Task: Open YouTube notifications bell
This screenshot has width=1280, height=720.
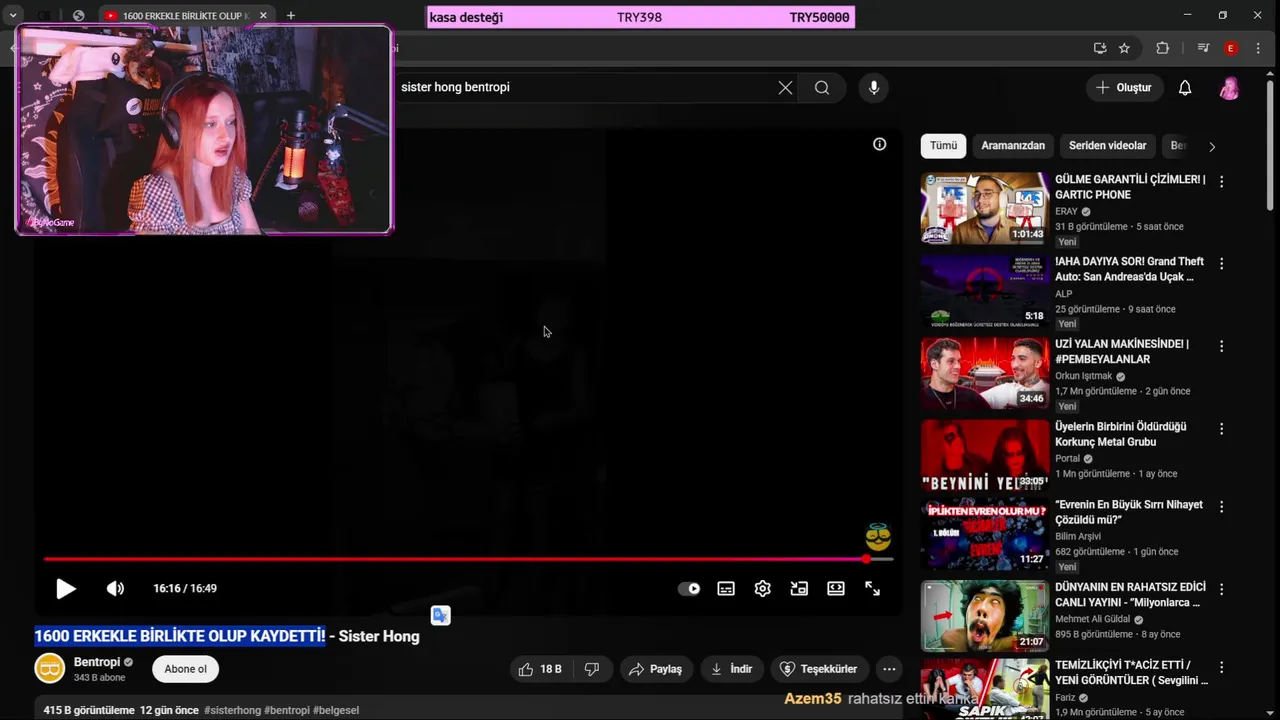Action: (x=1185, y=88)
